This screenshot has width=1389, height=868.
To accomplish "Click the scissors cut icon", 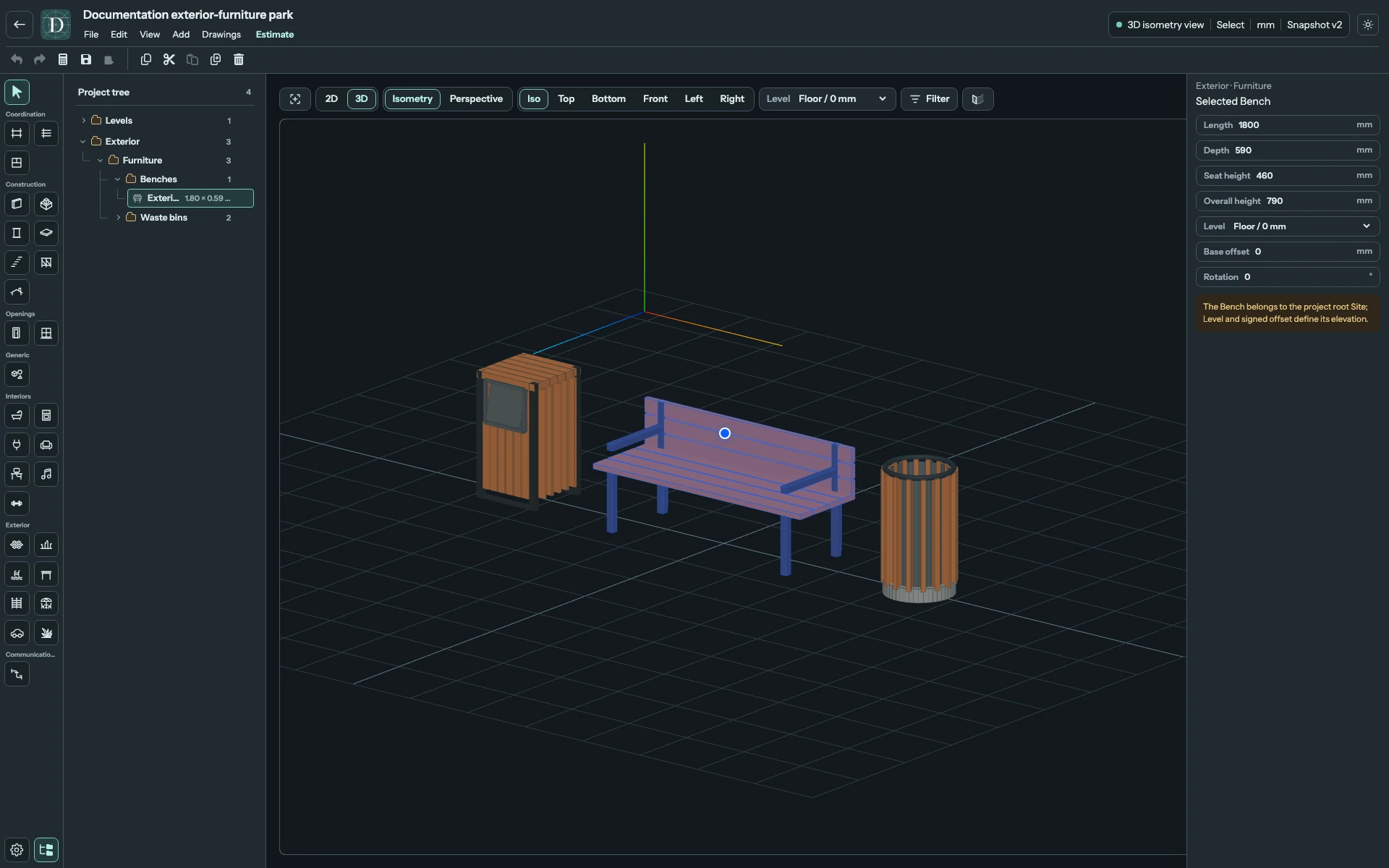I will [169, 59].
